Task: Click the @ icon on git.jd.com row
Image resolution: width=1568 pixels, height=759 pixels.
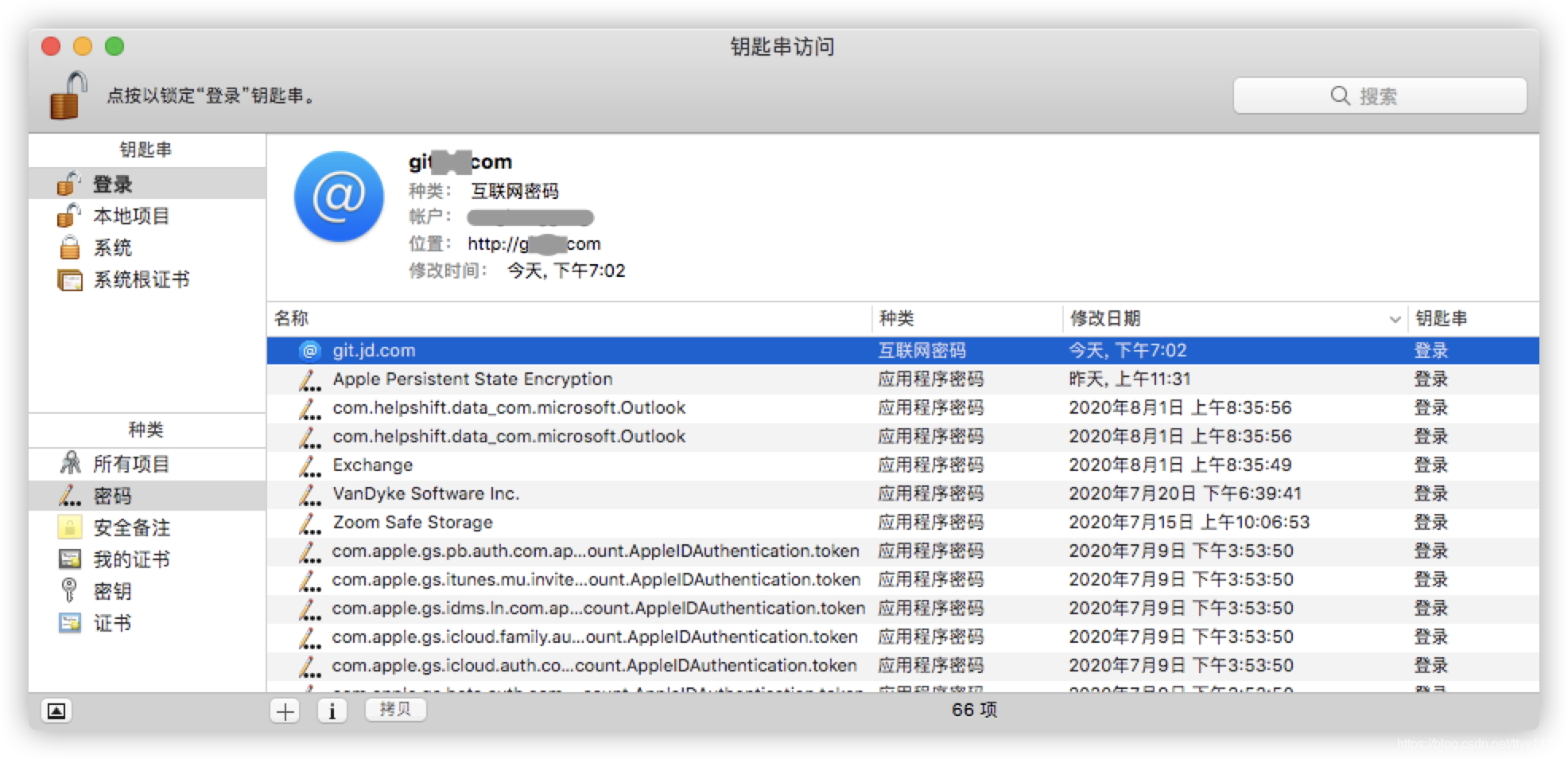Action: pyautogui.click(x=309, y=350)
